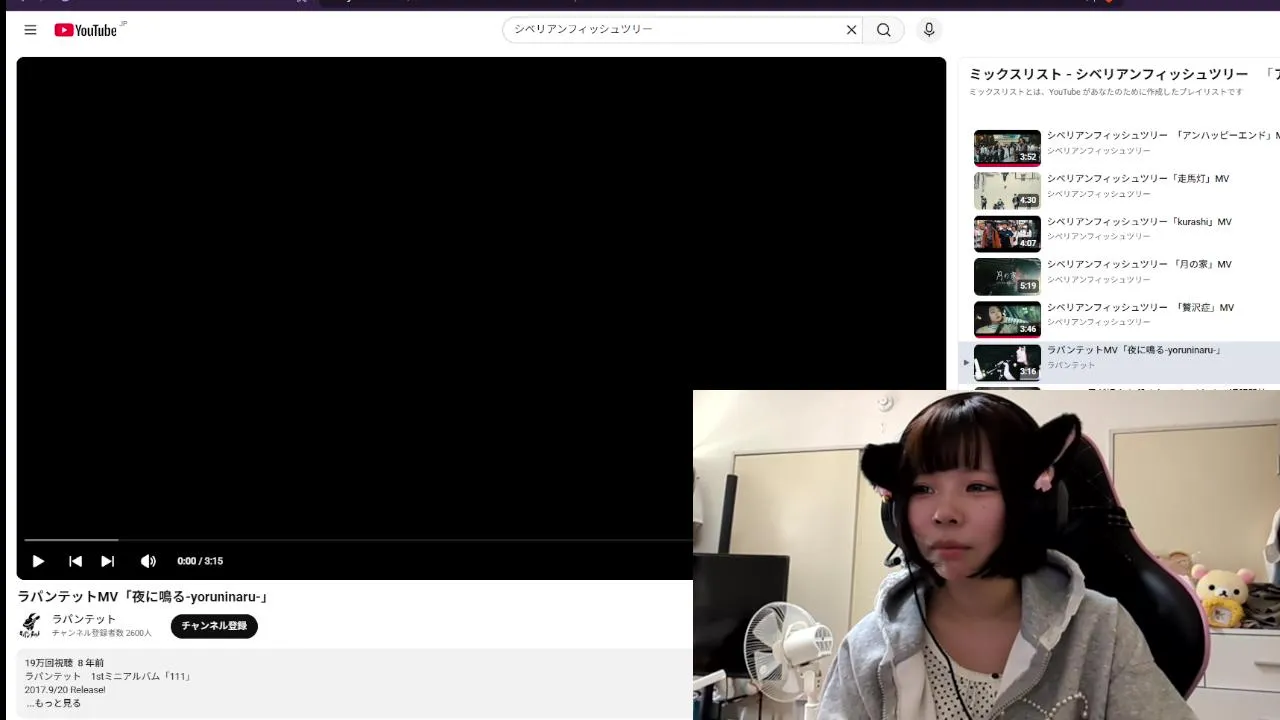Select playlist title 「贅沢症」MV

click(x=1140, y=307)
